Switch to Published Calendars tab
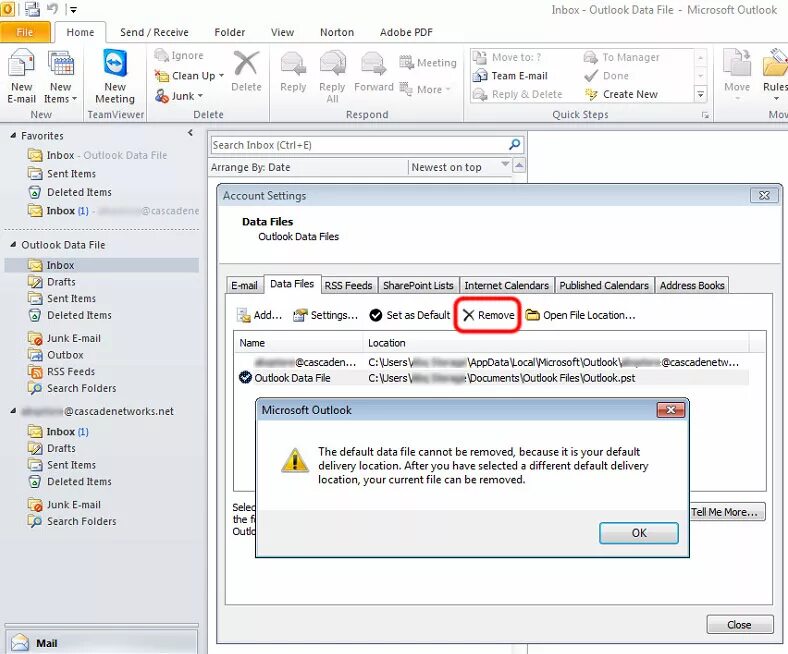This screenshot has width=788, height=654. 604,286
